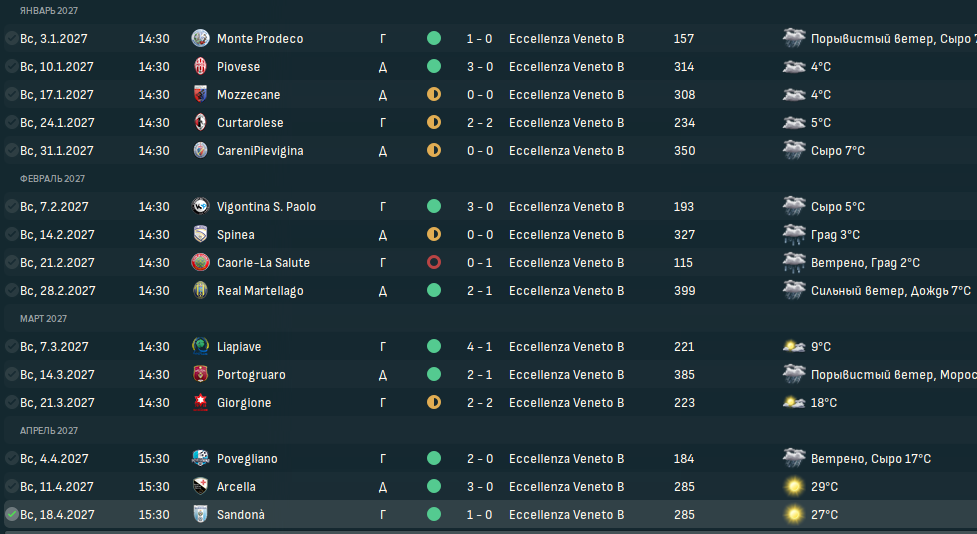Open the Portogruaro team link
977x534 pixels.
pyautogui.click(x=251, y=374)
